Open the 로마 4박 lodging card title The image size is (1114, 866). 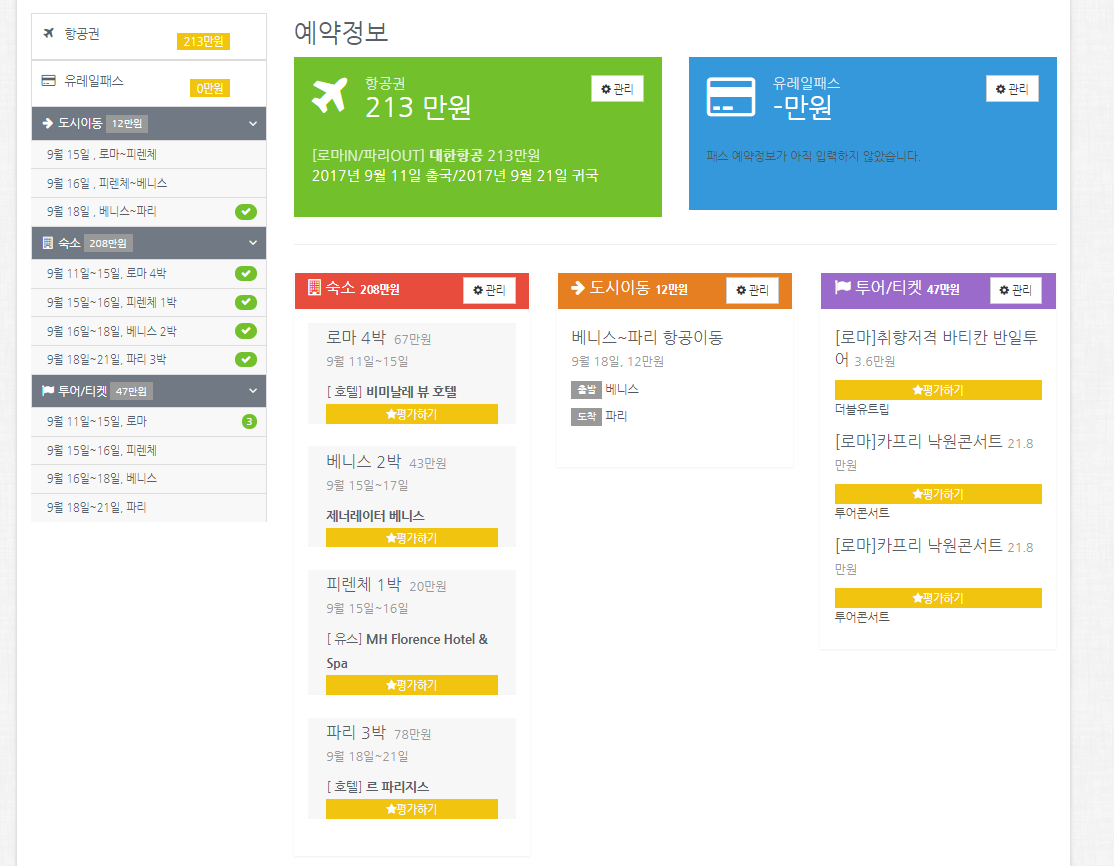click(x=355, y=337)
